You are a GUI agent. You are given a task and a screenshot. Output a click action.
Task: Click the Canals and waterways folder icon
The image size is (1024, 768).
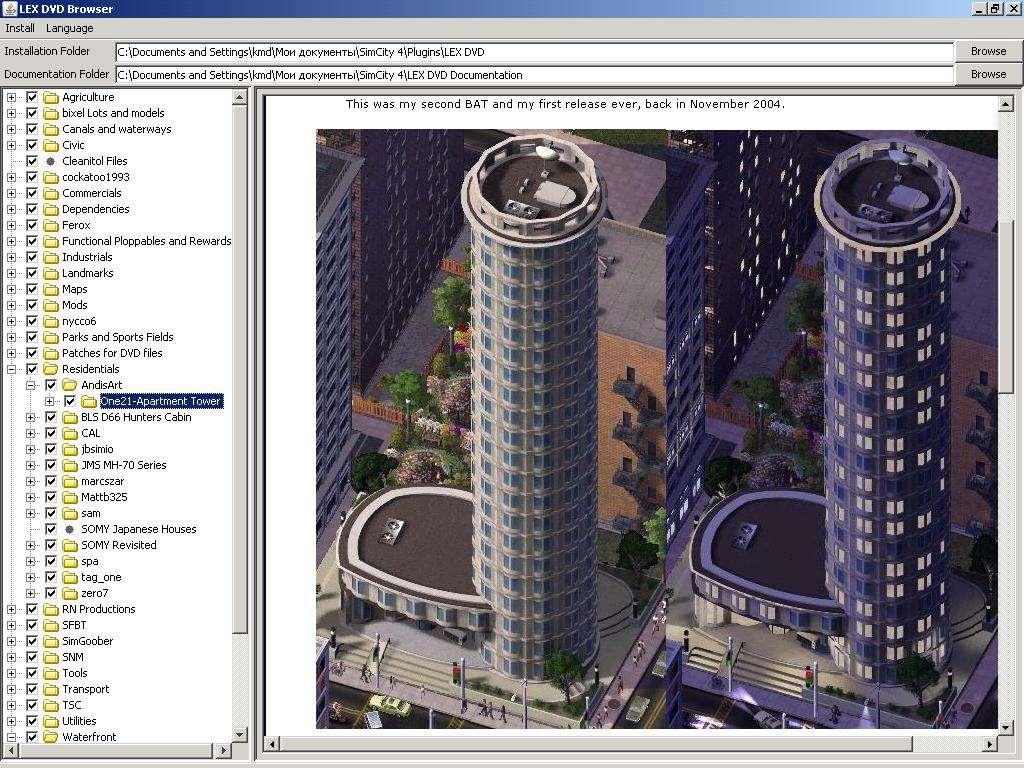[x=51, y=129]
